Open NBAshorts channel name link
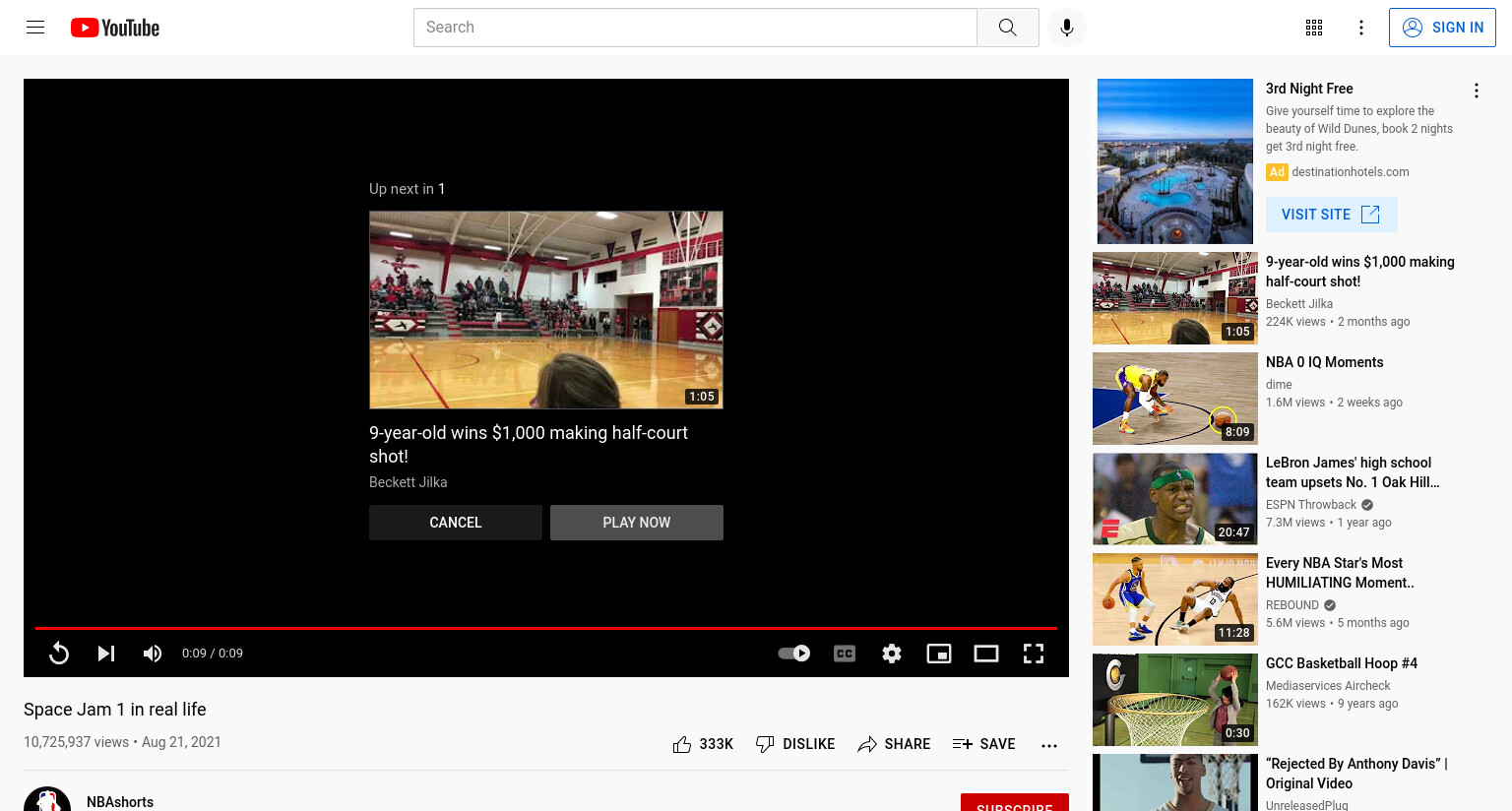The image size is (1512, 811). [120, 802]
